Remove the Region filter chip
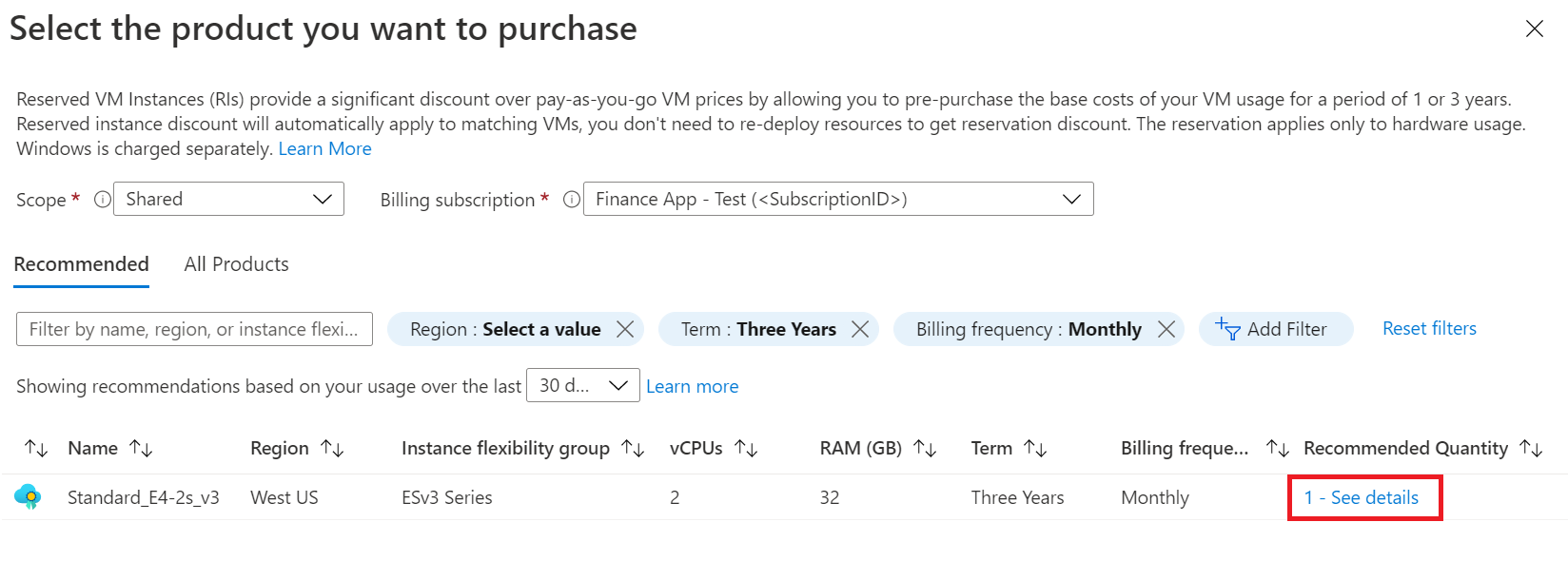 tap(625, 329)
